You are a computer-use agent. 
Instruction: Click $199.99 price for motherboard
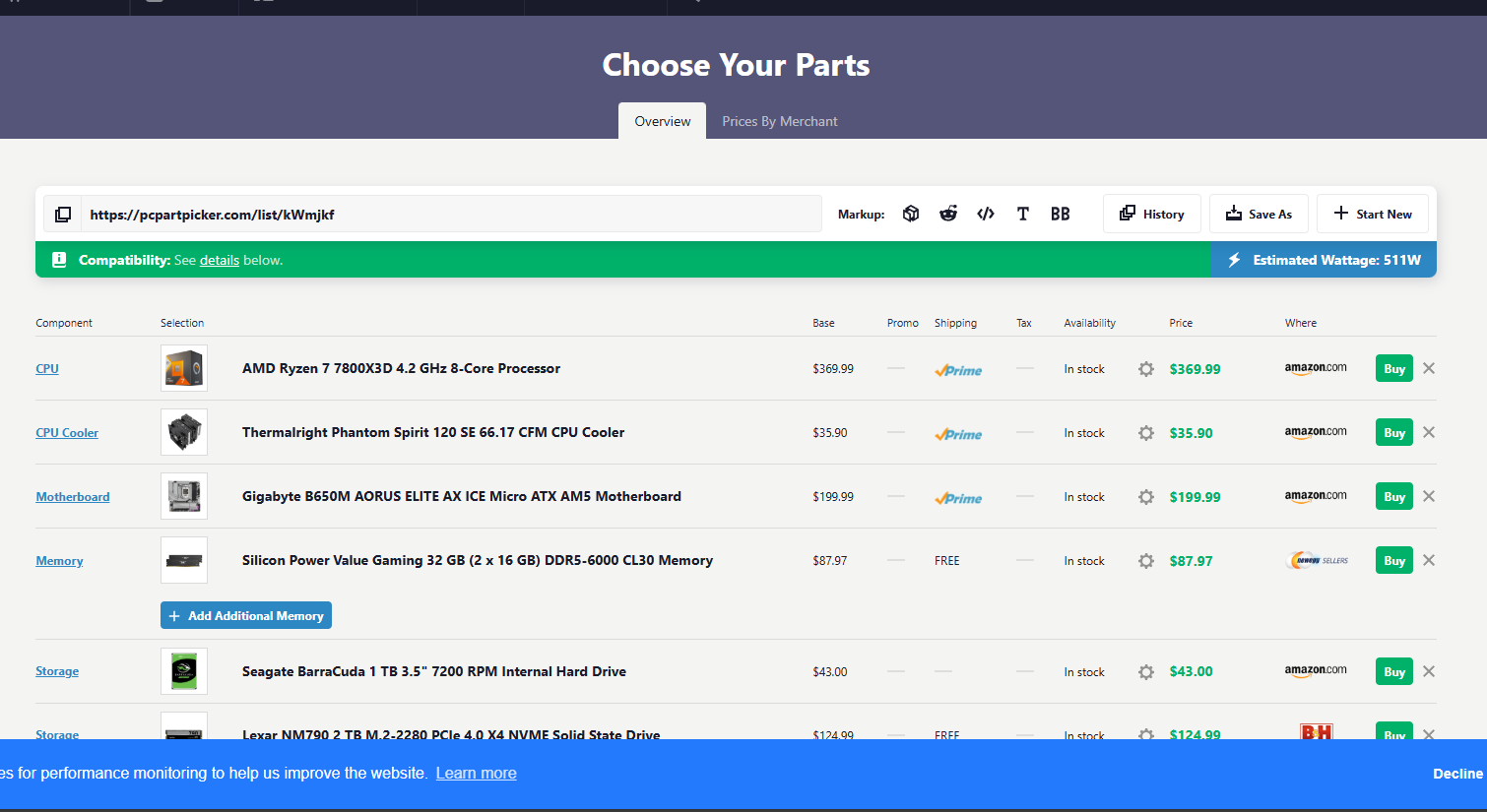(1196, 497)
